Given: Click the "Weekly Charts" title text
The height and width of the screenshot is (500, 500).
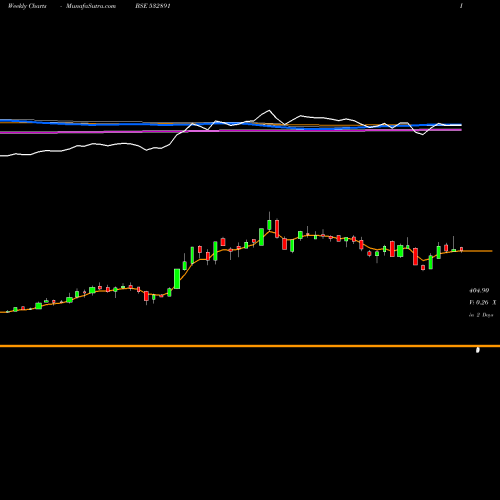Looking at the screenshot, I should tap(27, 6).
